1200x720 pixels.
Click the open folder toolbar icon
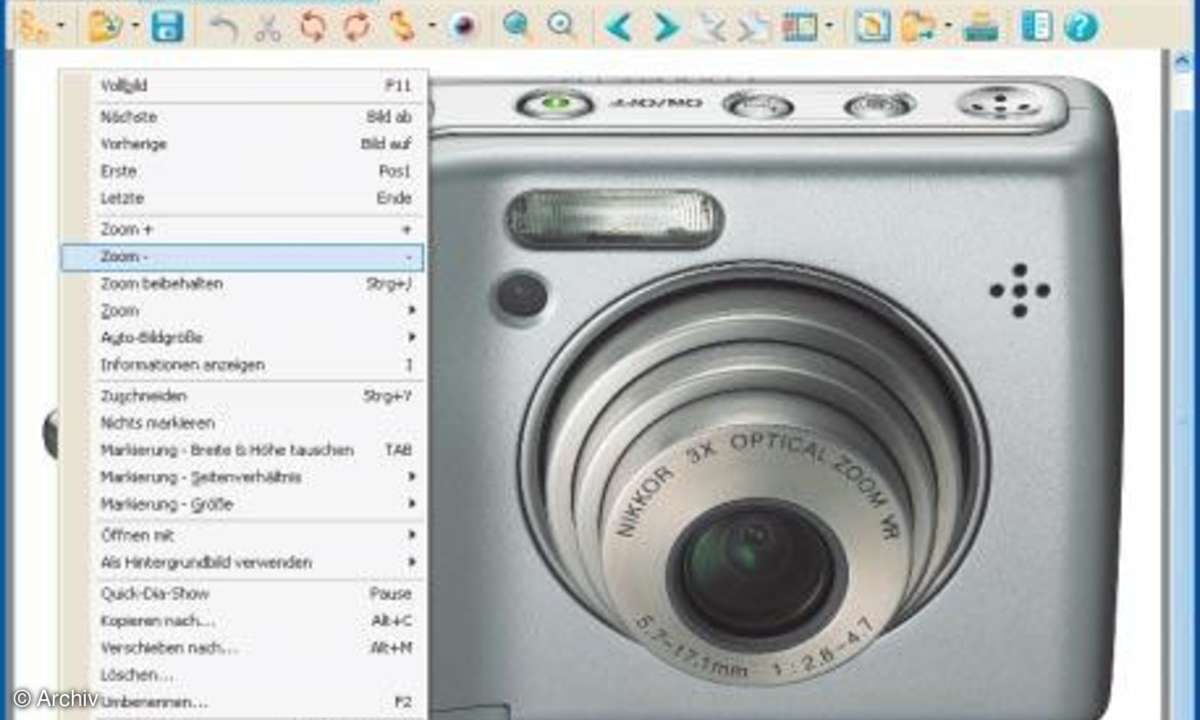coord(103,25)
